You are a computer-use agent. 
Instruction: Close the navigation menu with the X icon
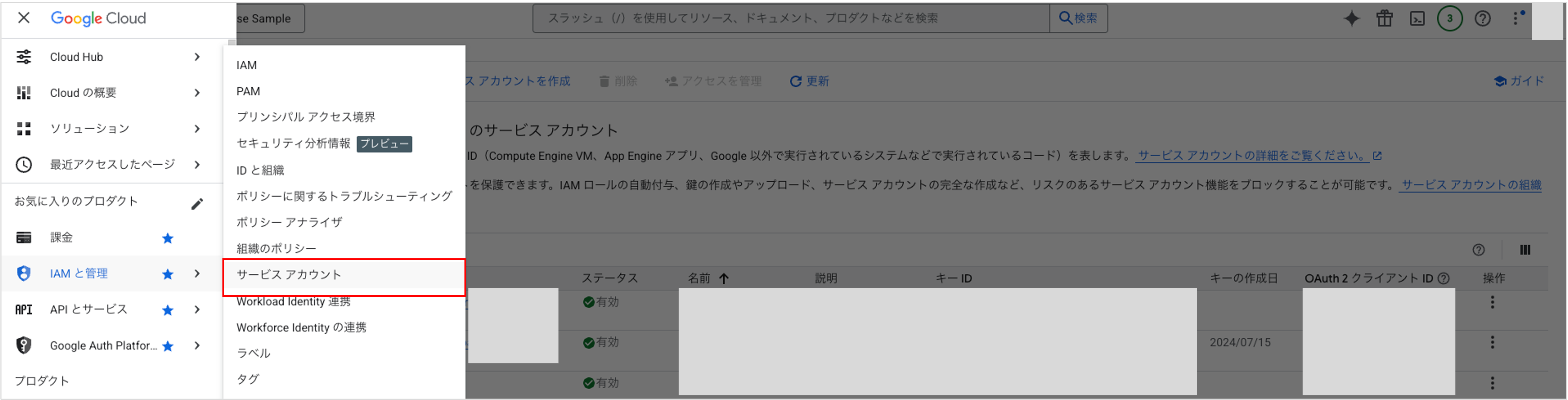pyautogui.click(x=24, y=18)
